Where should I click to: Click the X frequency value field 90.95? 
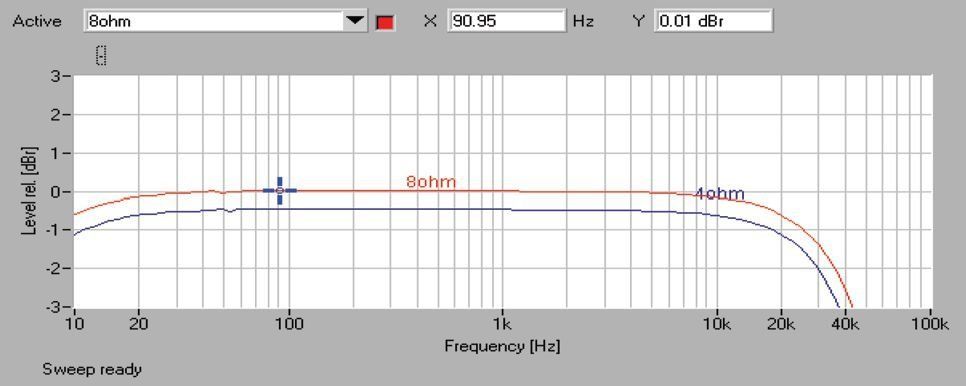[506, 21]
